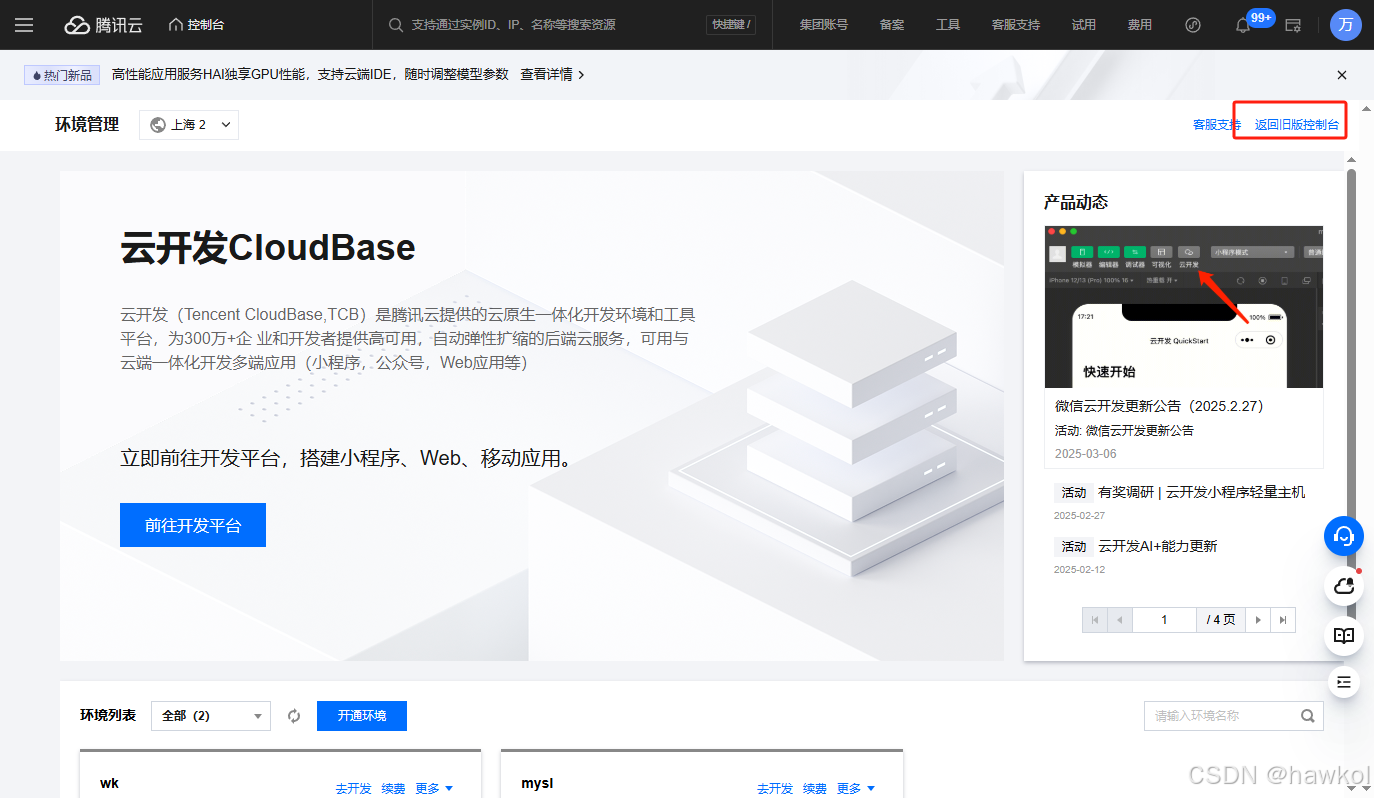The width and height of the screenshot is (1374, 798).
Task: Click the Tencent Cloud logo
Action: pos(104,25)
